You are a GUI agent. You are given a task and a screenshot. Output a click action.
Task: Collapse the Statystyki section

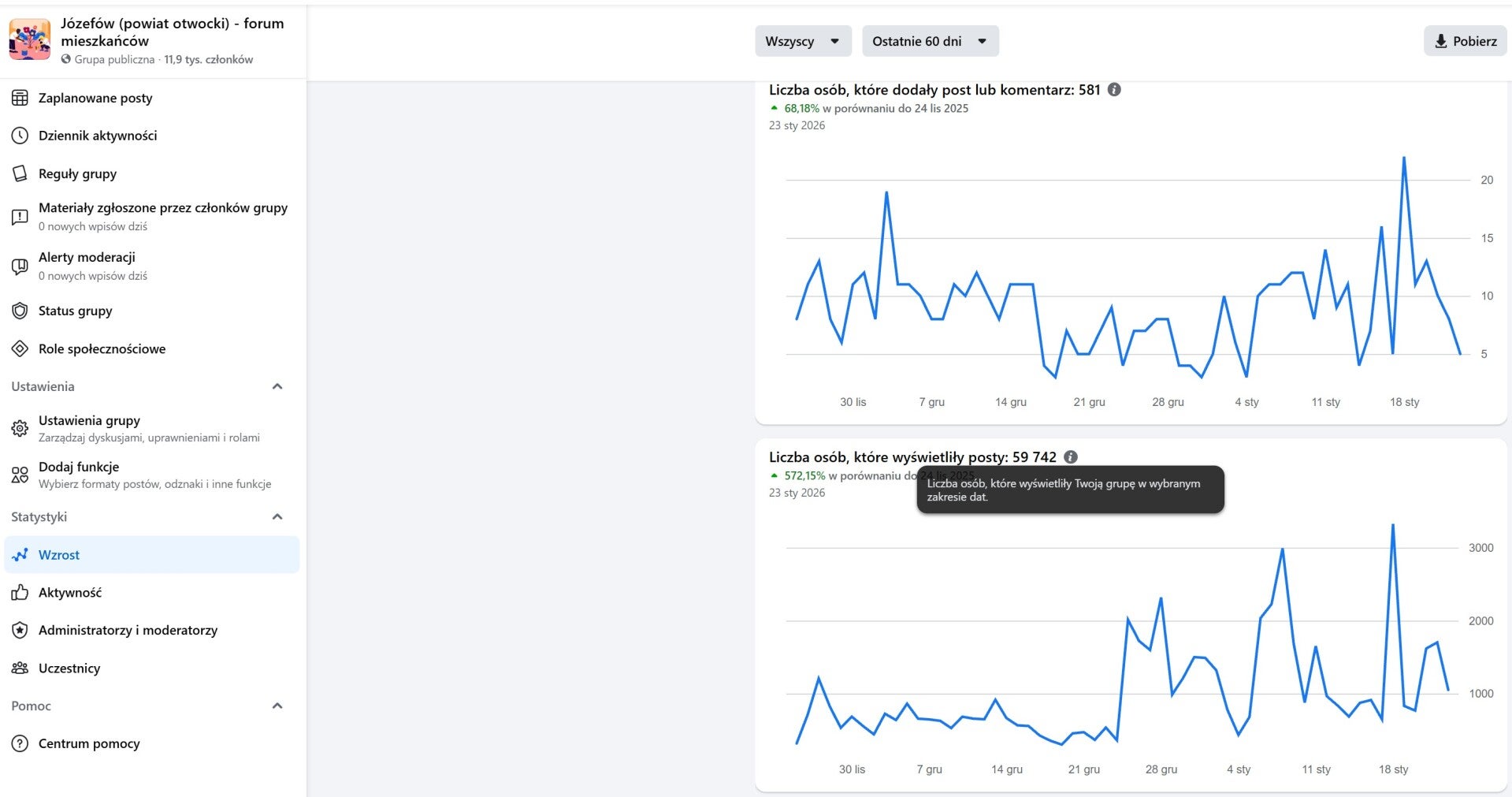[x=277, y=517]
